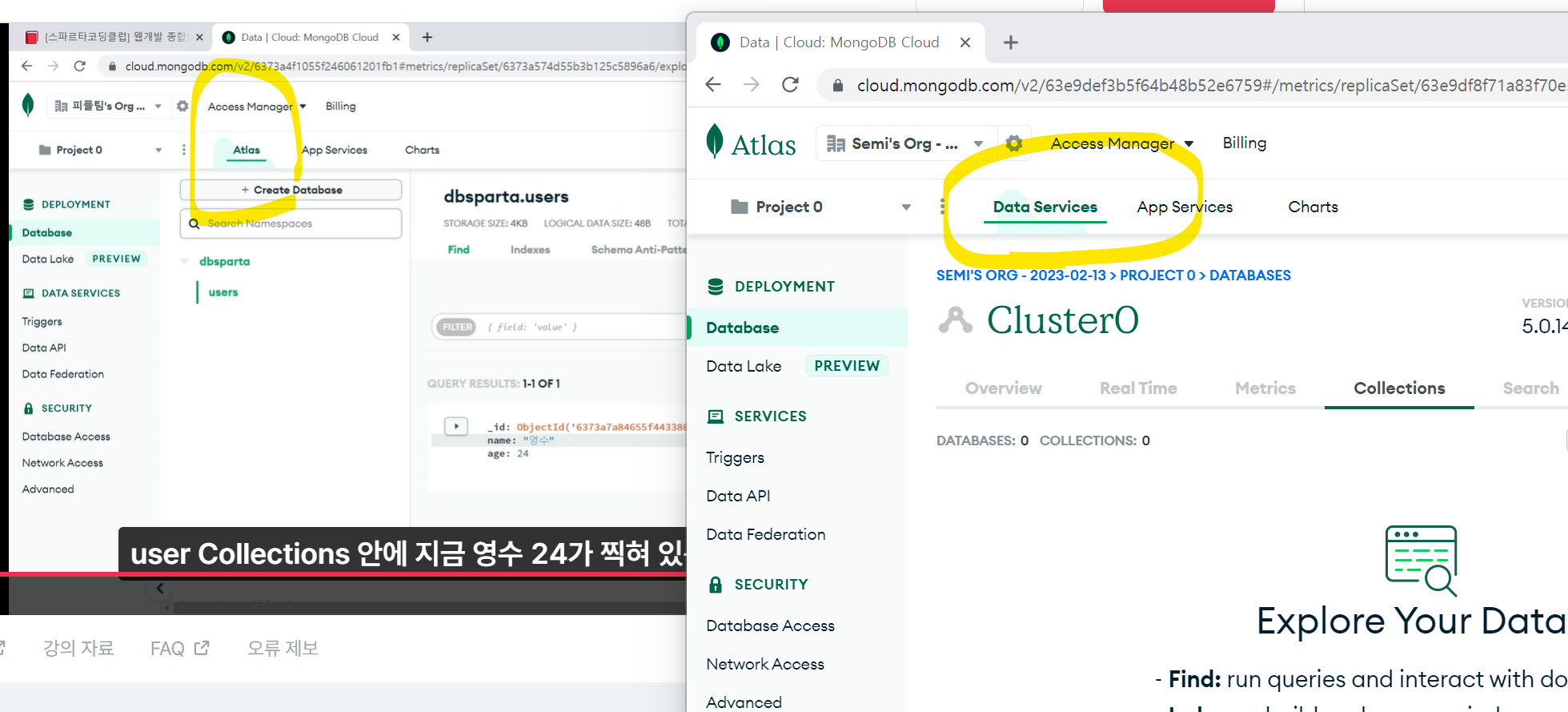This screenshot has width=1568, height=712.
Task: Open the Overview tab for Cluster0
Action: [1003, 388]
